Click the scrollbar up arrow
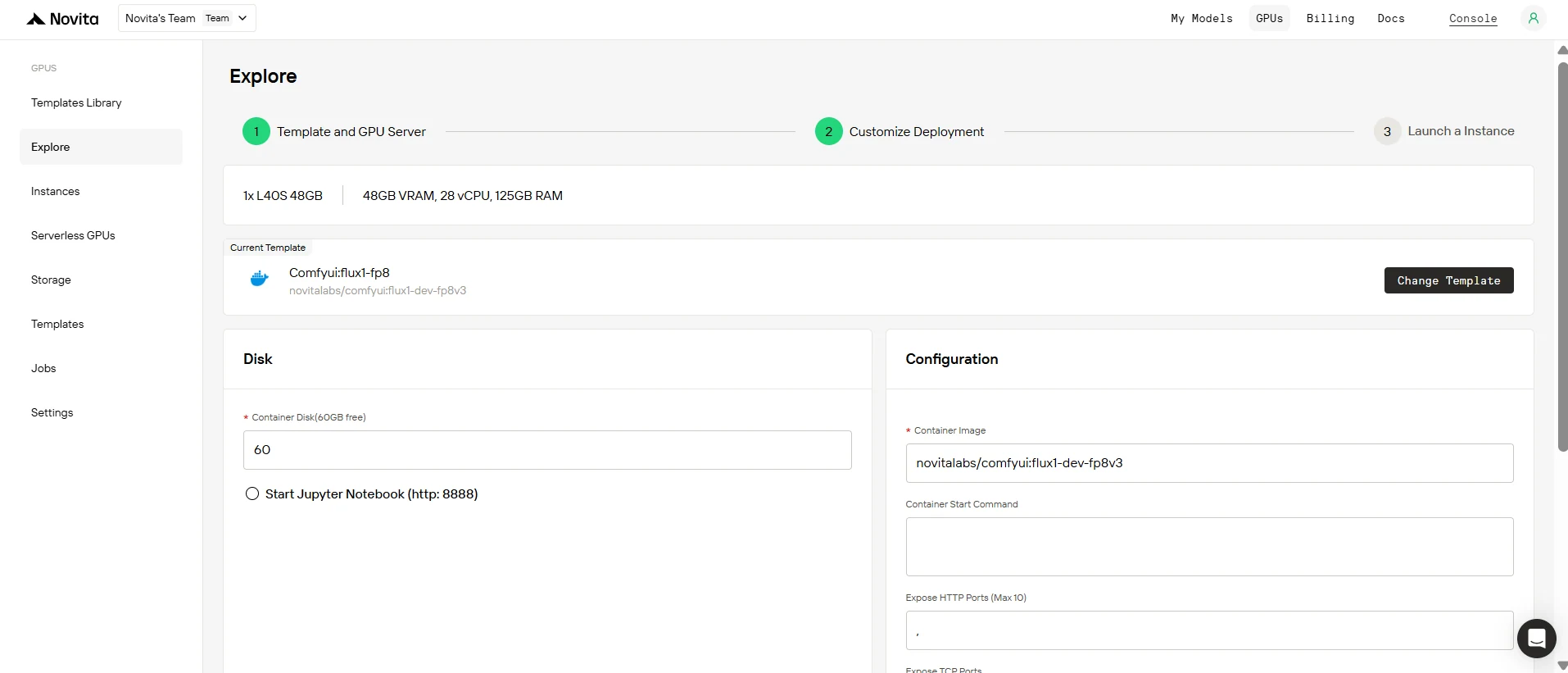This screenshot has width=1568, height=673. coord(1562,50)
